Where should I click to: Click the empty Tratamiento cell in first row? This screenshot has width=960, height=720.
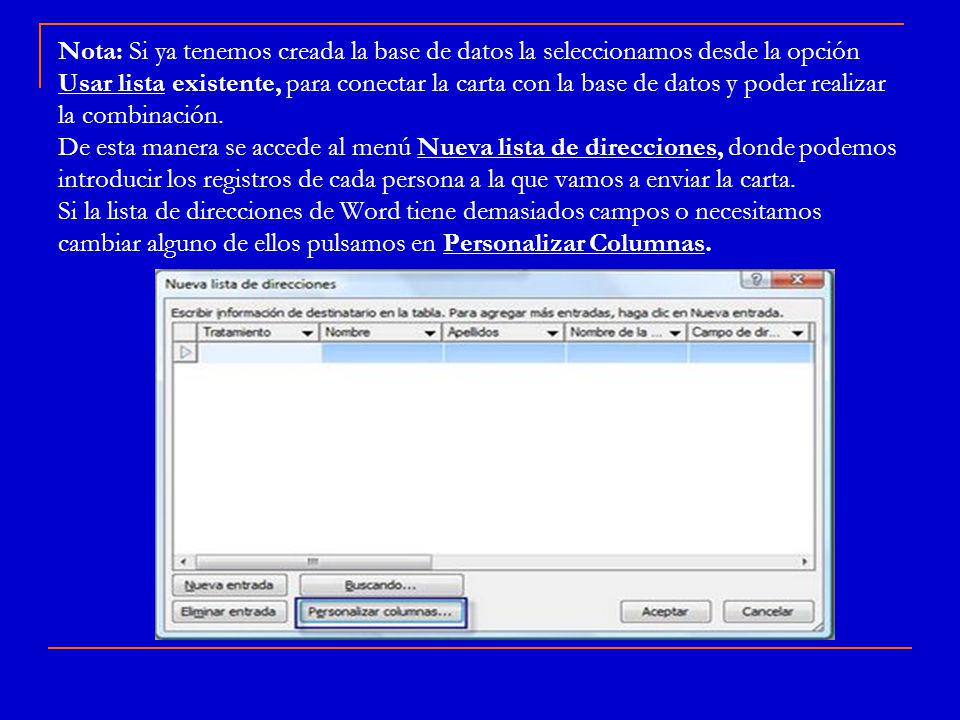pos(259,353)
